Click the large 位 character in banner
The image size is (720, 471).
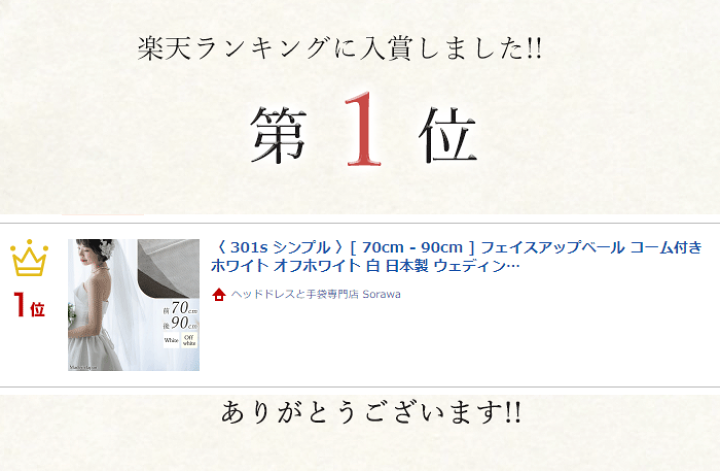pos(447,135)
